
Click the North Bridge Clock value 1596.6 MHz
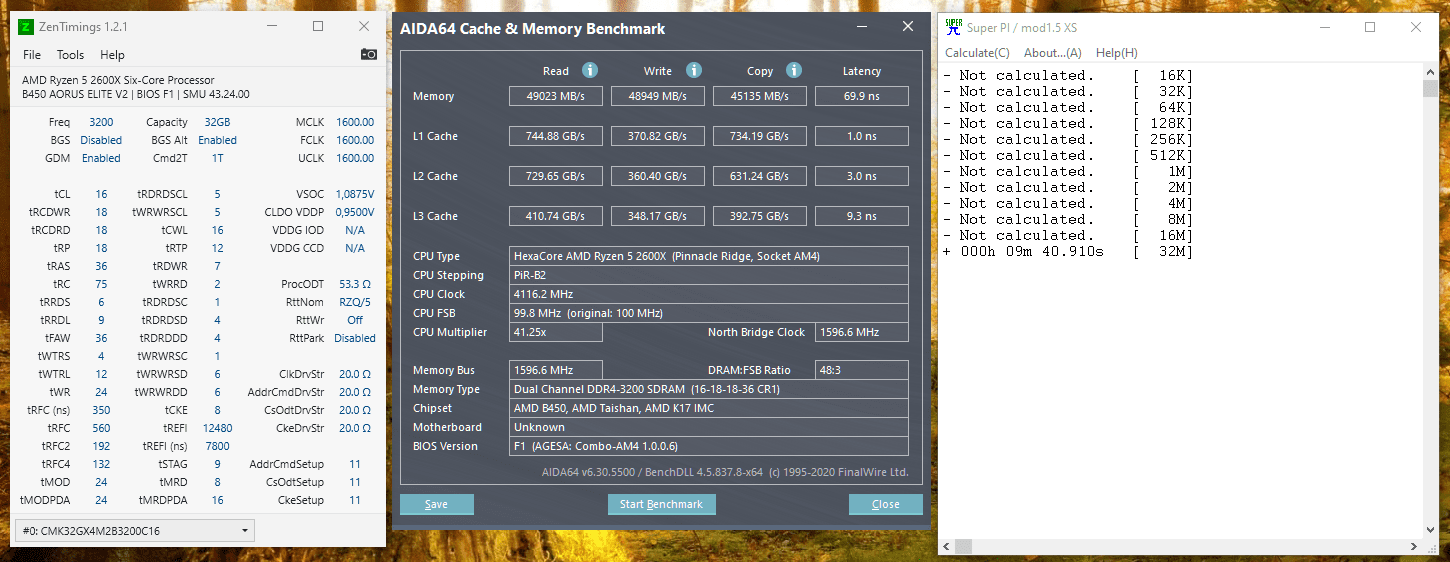coord(862,332)
